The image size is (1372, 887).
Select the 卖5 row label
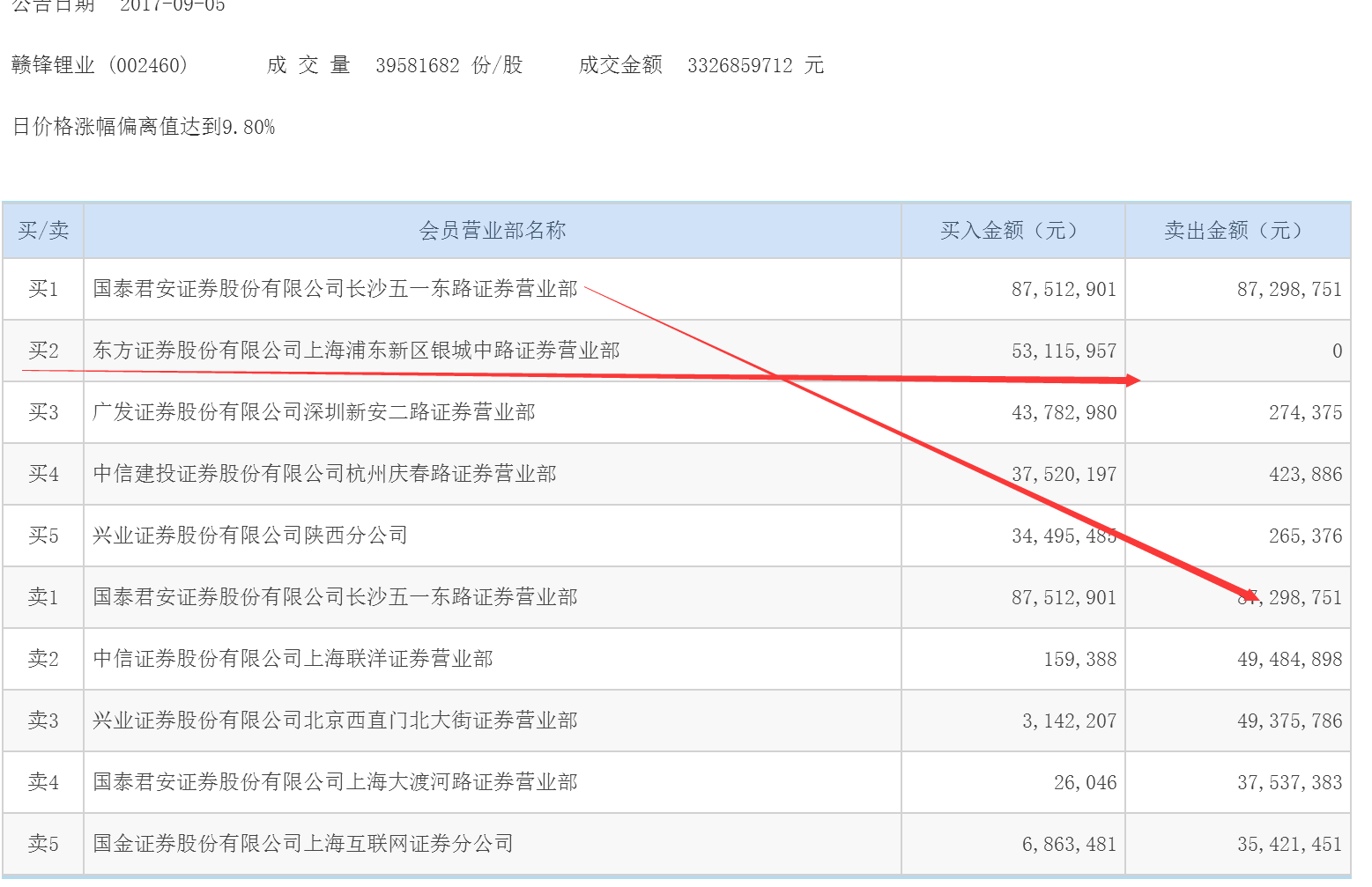(x=43, y=844)
